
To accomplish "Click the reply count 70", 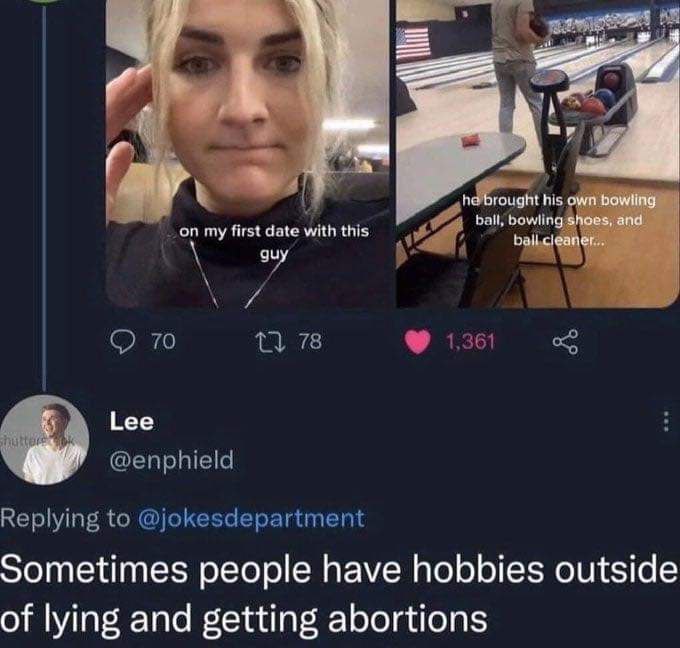I will click(163, 342).
